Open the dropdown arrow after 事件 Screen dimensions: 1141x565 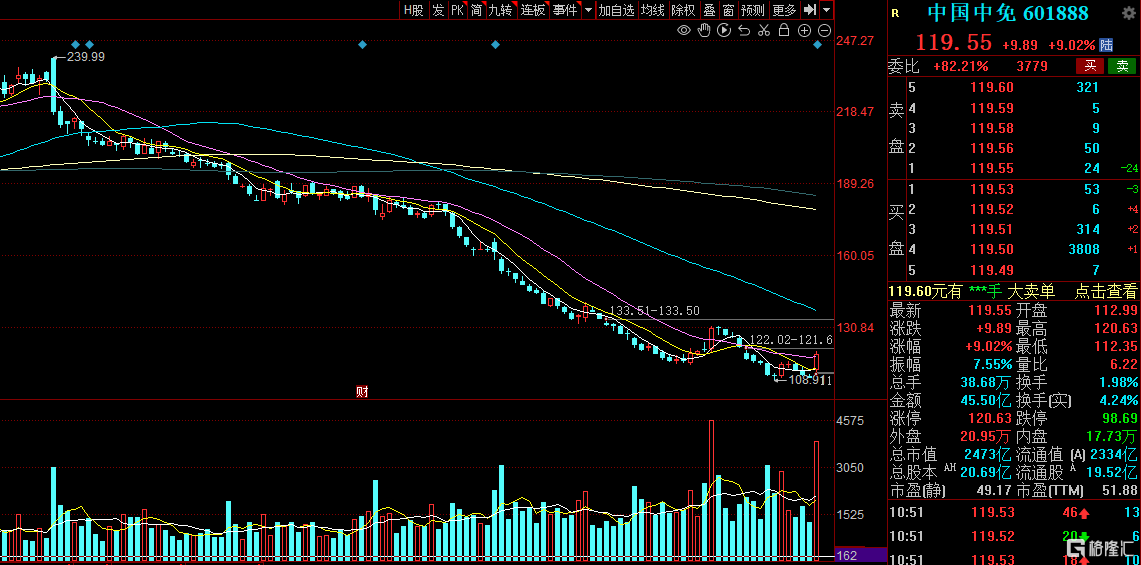pyautogui.click(x=588, y=10)
